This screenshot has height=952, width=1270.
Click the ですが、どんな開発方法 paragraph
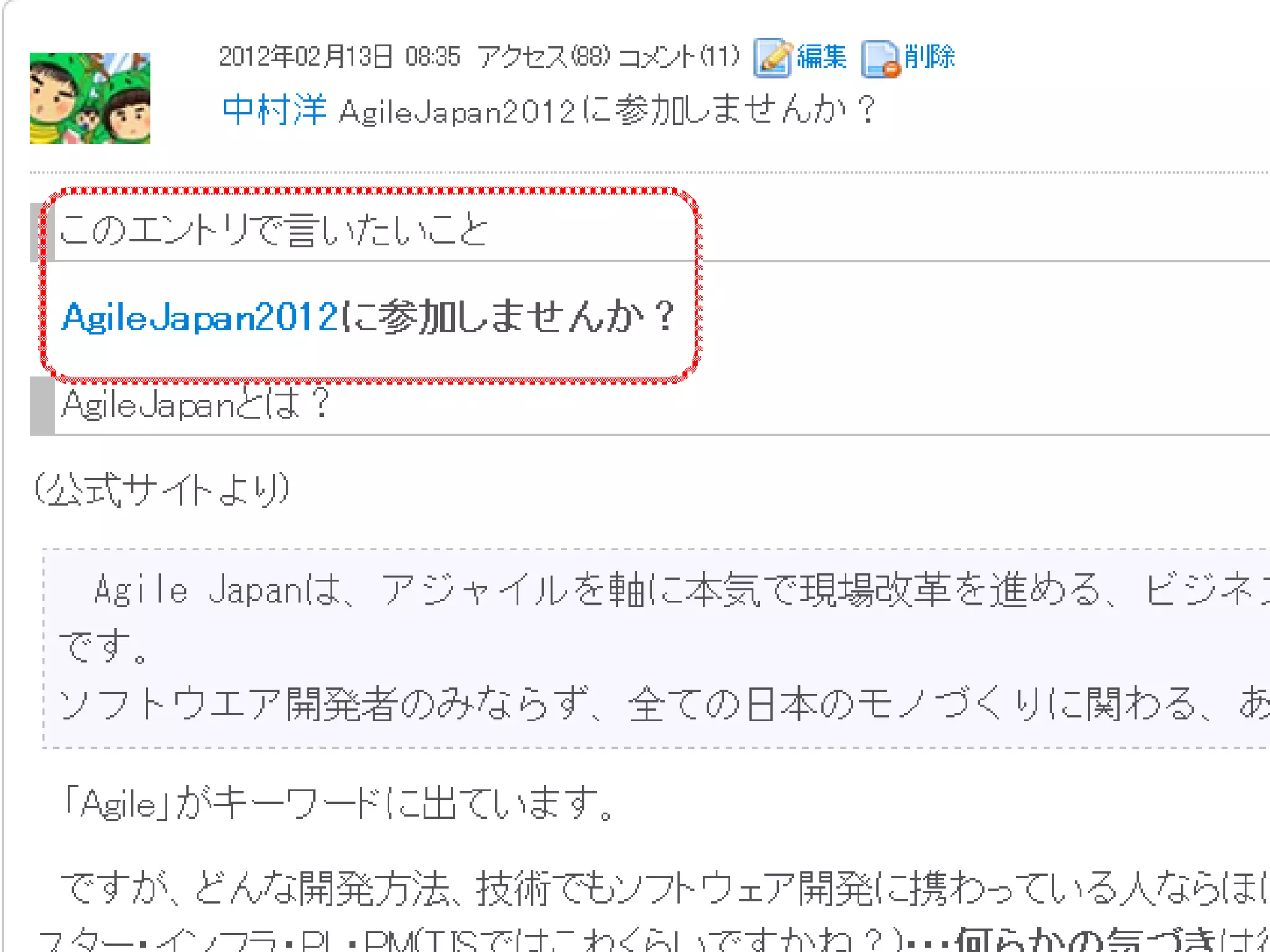(664, 888)
